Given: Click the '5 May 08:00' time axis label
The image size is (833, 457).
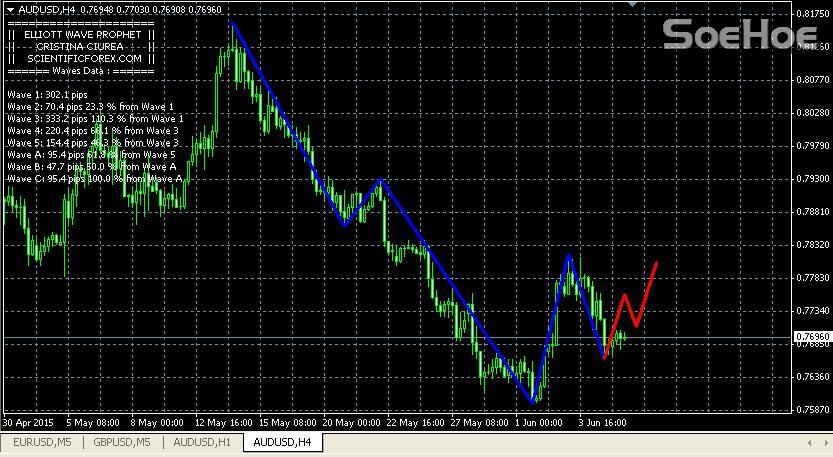Looking at the screenshot, I should [x=93, y=423].
